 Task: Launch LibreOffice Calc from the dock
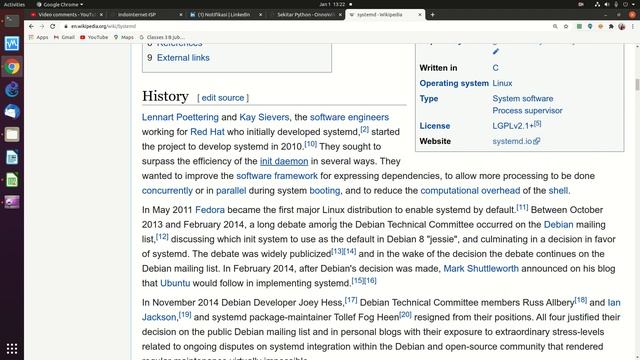[x=12, y=180]
